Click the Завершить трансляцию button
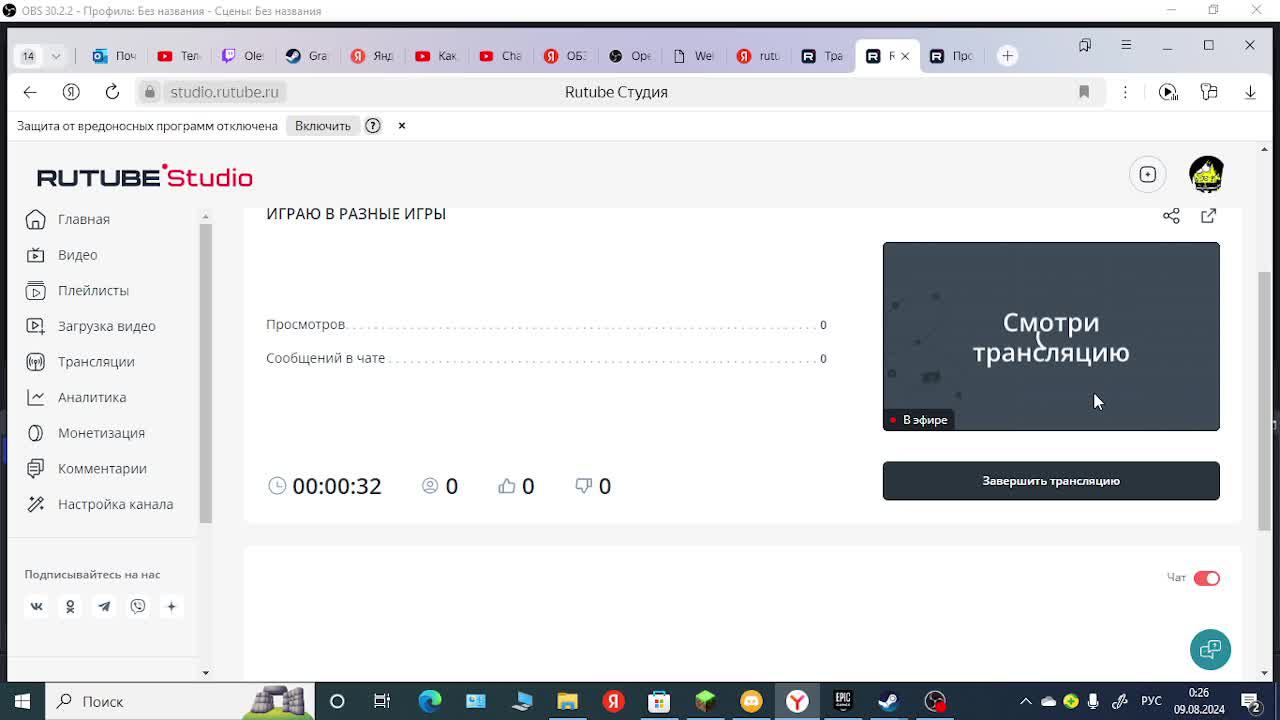 (x=1051, y=481)
